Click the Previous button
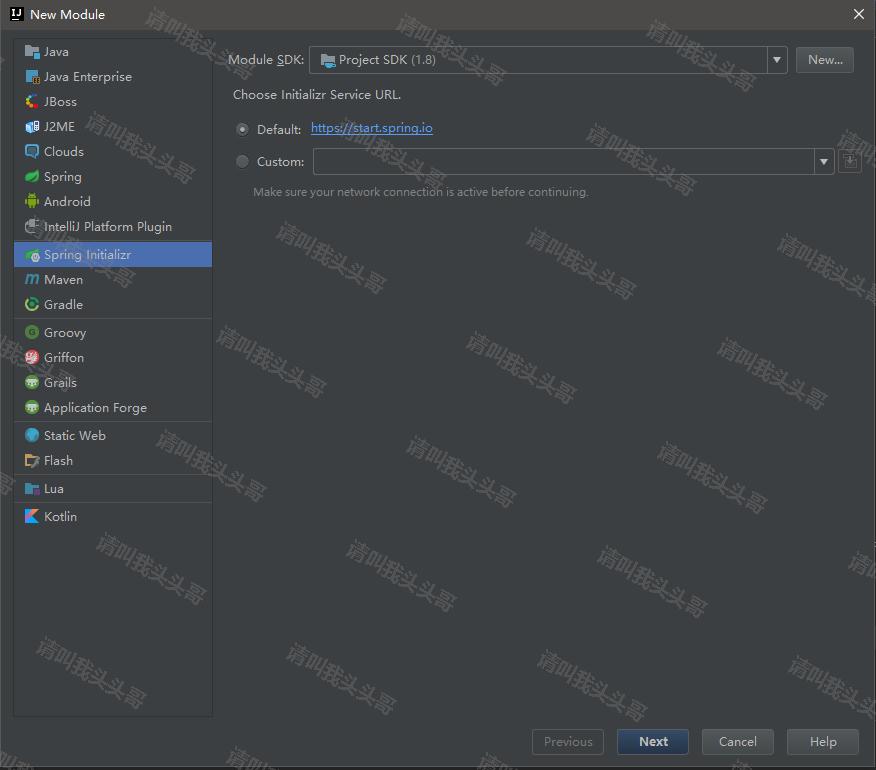The height and width of the screenshot is (770, 876). 568,742
